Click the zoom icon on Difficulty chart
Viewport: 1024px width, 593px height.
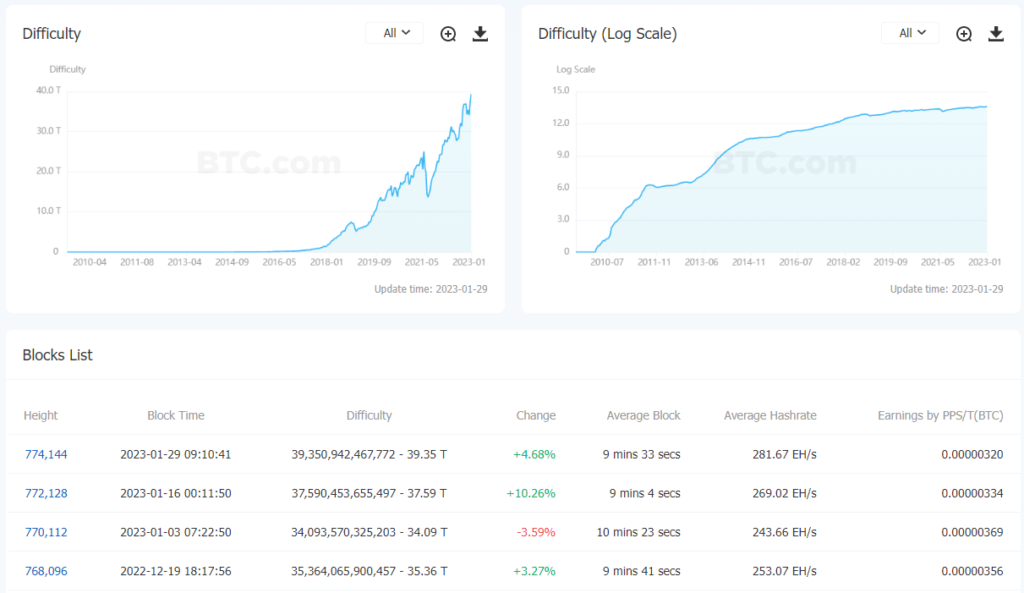point(448,34)
